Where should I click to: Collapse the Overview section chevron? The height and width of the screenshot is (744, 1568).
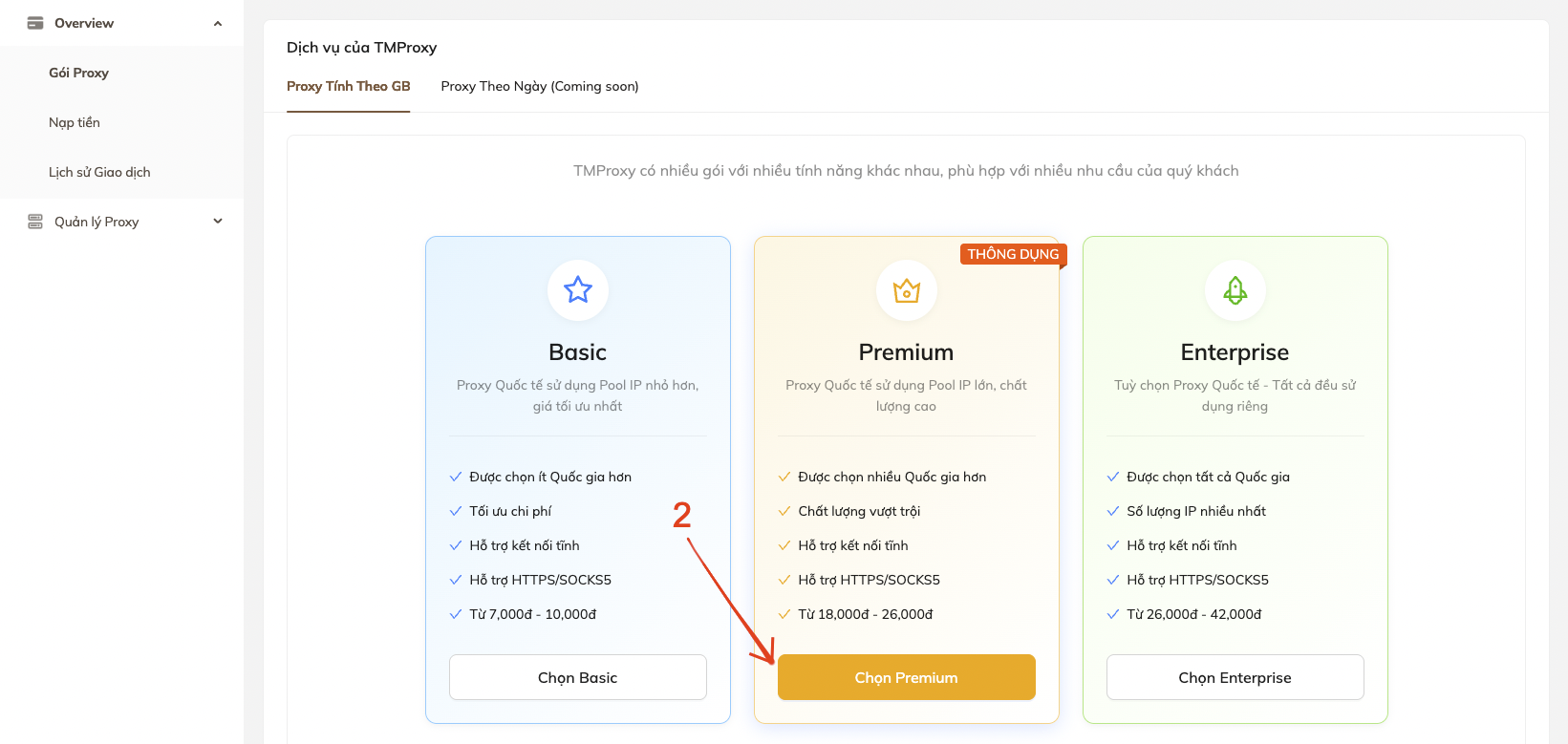218,23
